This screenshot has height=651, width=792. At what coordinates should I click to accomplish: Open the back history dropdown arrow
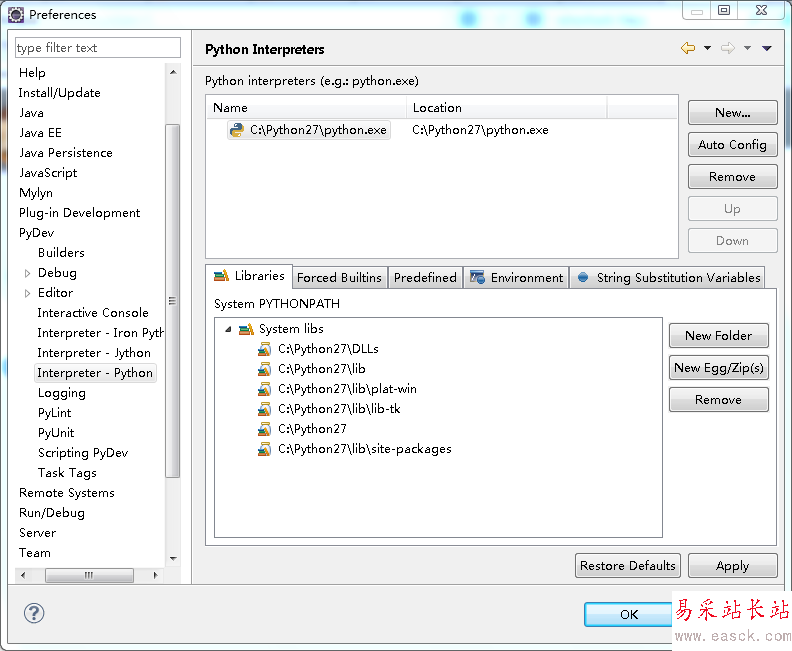coord(707,48)
